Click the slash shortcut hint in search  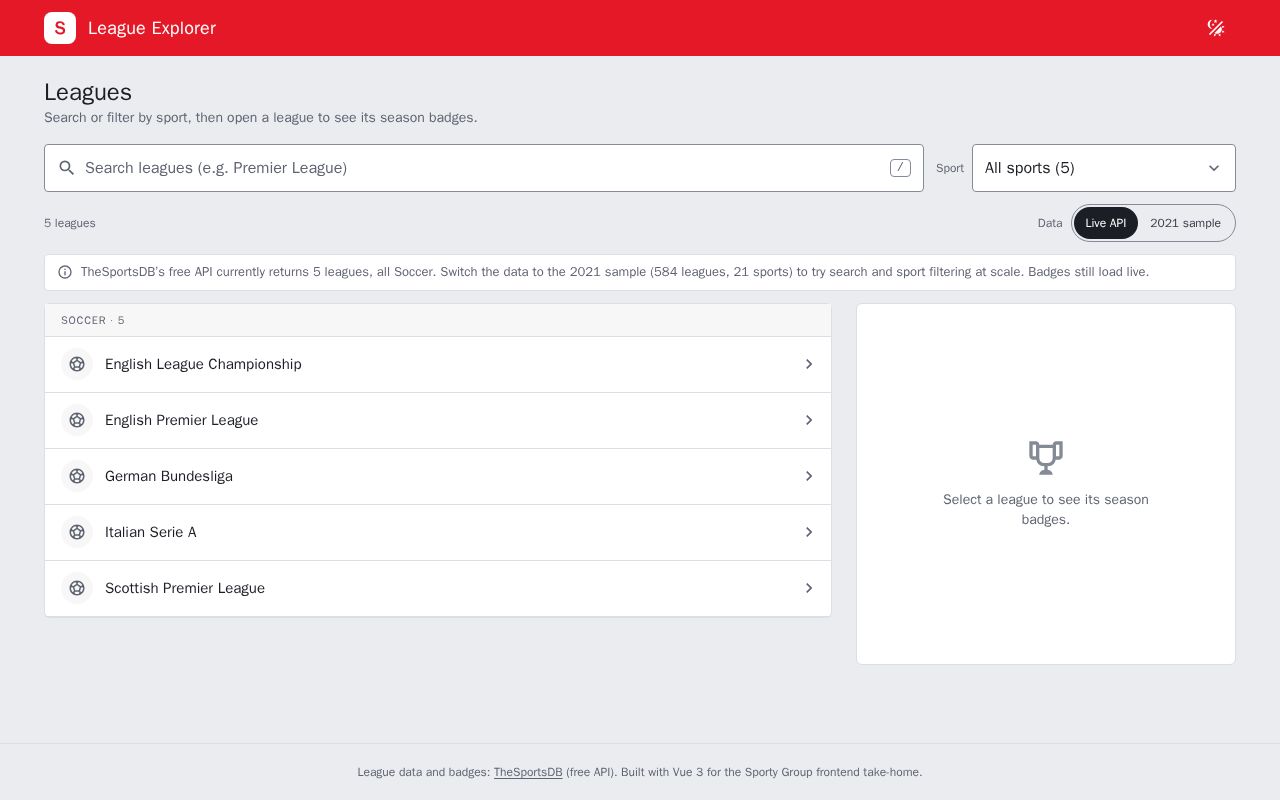pyautogui.click(x=900, y=168)
